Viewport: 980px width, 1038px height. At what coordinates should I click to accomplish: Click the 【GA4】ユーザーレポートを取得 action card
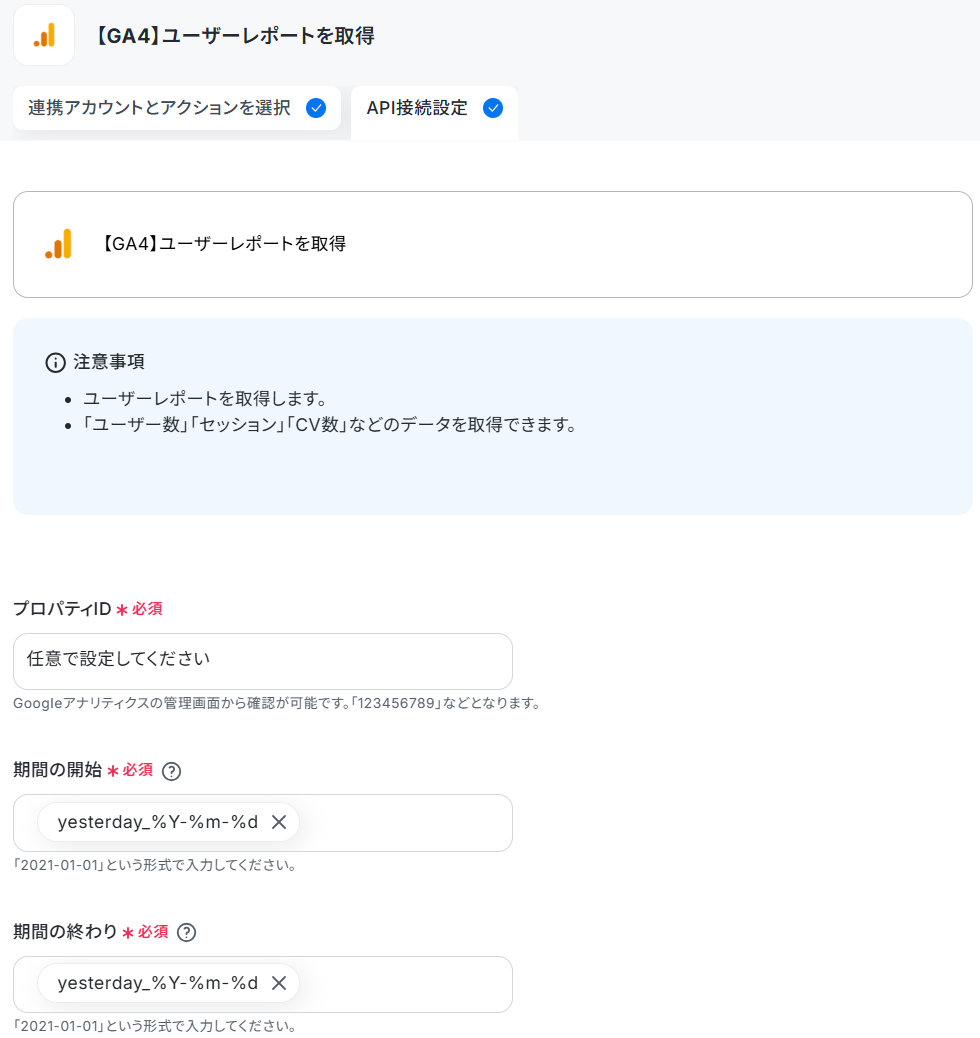click(x=493, y=244)
